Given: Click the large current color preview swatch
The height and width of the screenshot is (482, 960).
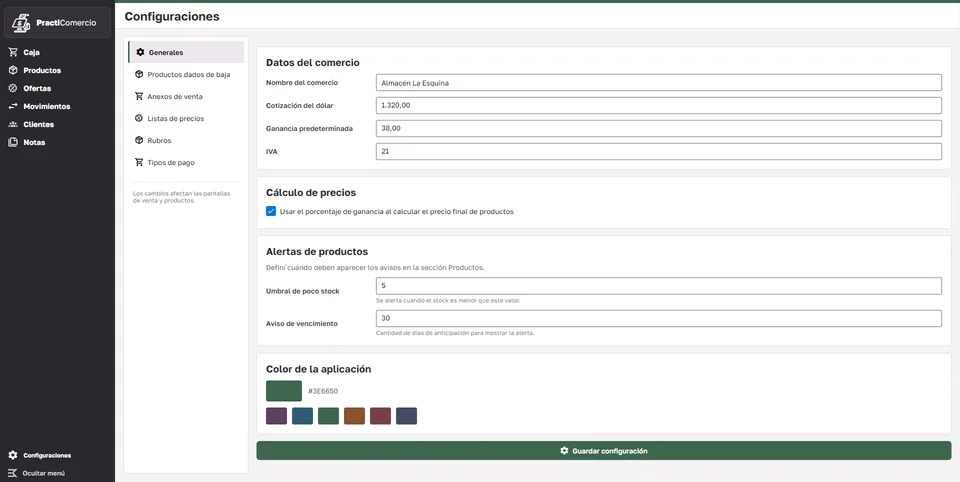Looking at the screenshot, I should click(284, 391).
